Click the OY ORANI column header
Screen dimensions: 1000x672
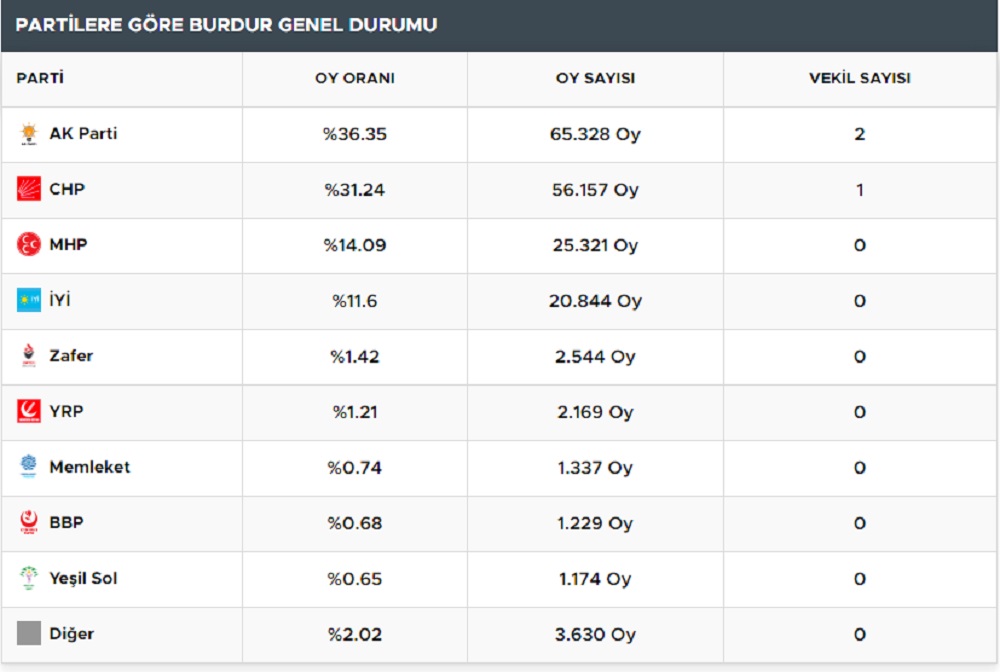[355, 78]
